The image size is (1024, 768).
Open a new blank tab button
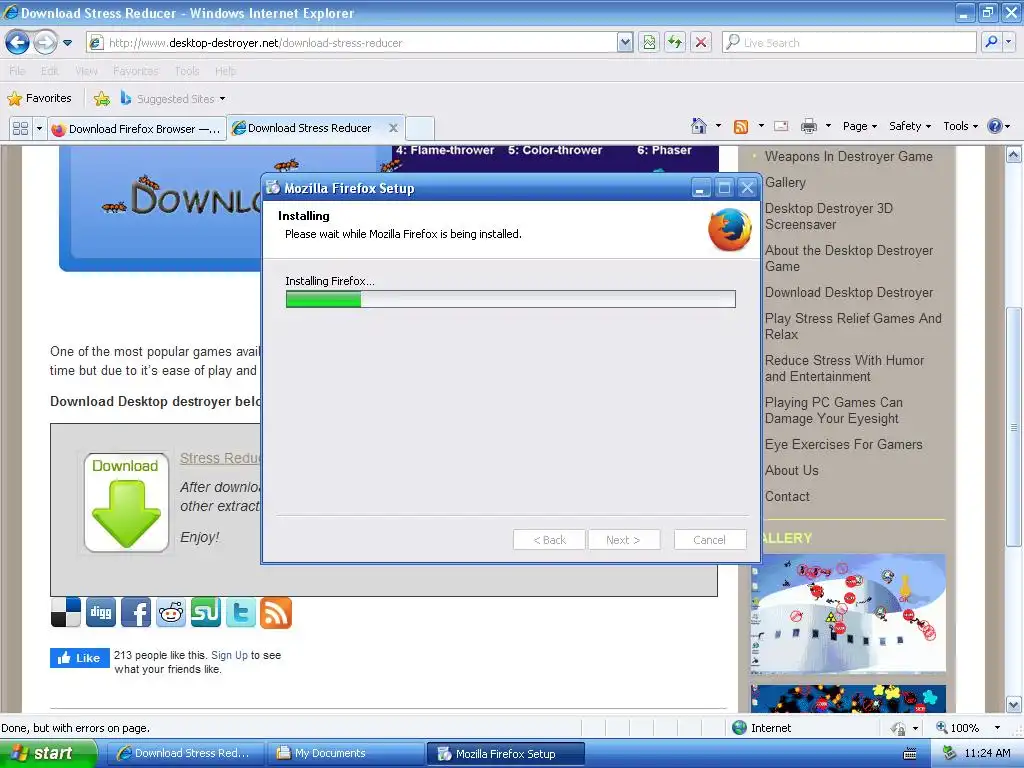[420, 129]
